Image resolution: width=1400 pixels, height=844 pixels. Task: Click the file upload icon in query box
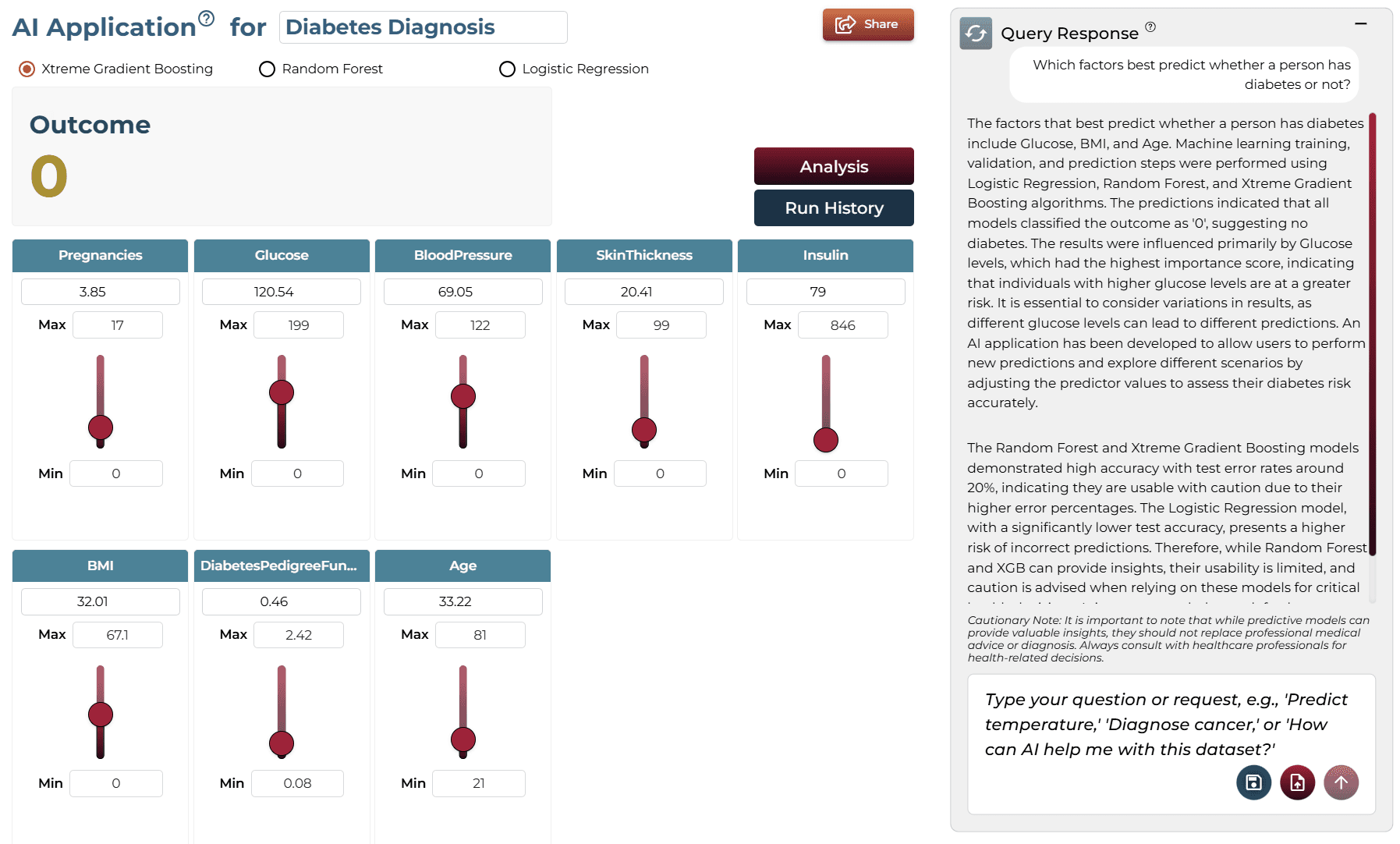1297,782
